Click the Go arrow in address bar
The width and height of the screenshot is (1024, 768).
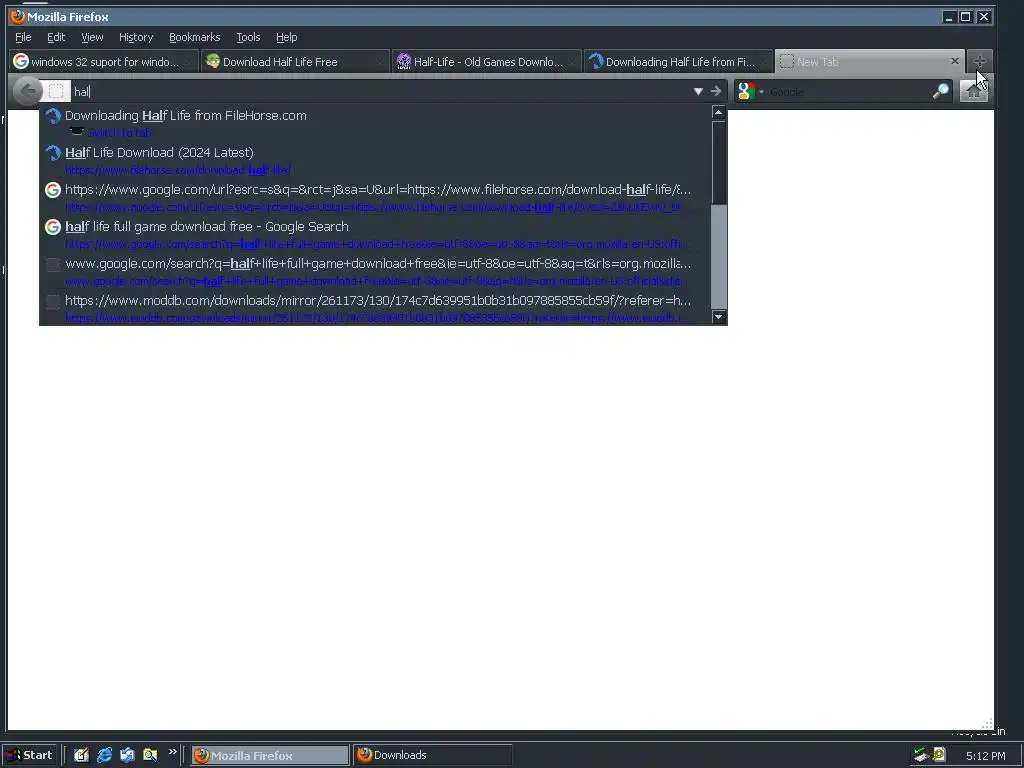[716, 91]
